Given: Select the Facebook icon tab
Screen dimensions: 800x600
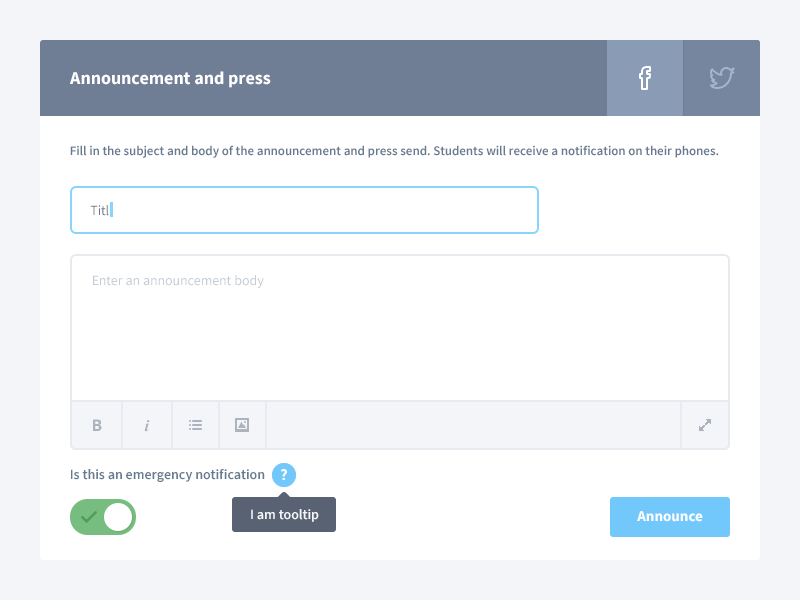Looking at the screenshot, I should pyautogui.click(x=645, y=78).
